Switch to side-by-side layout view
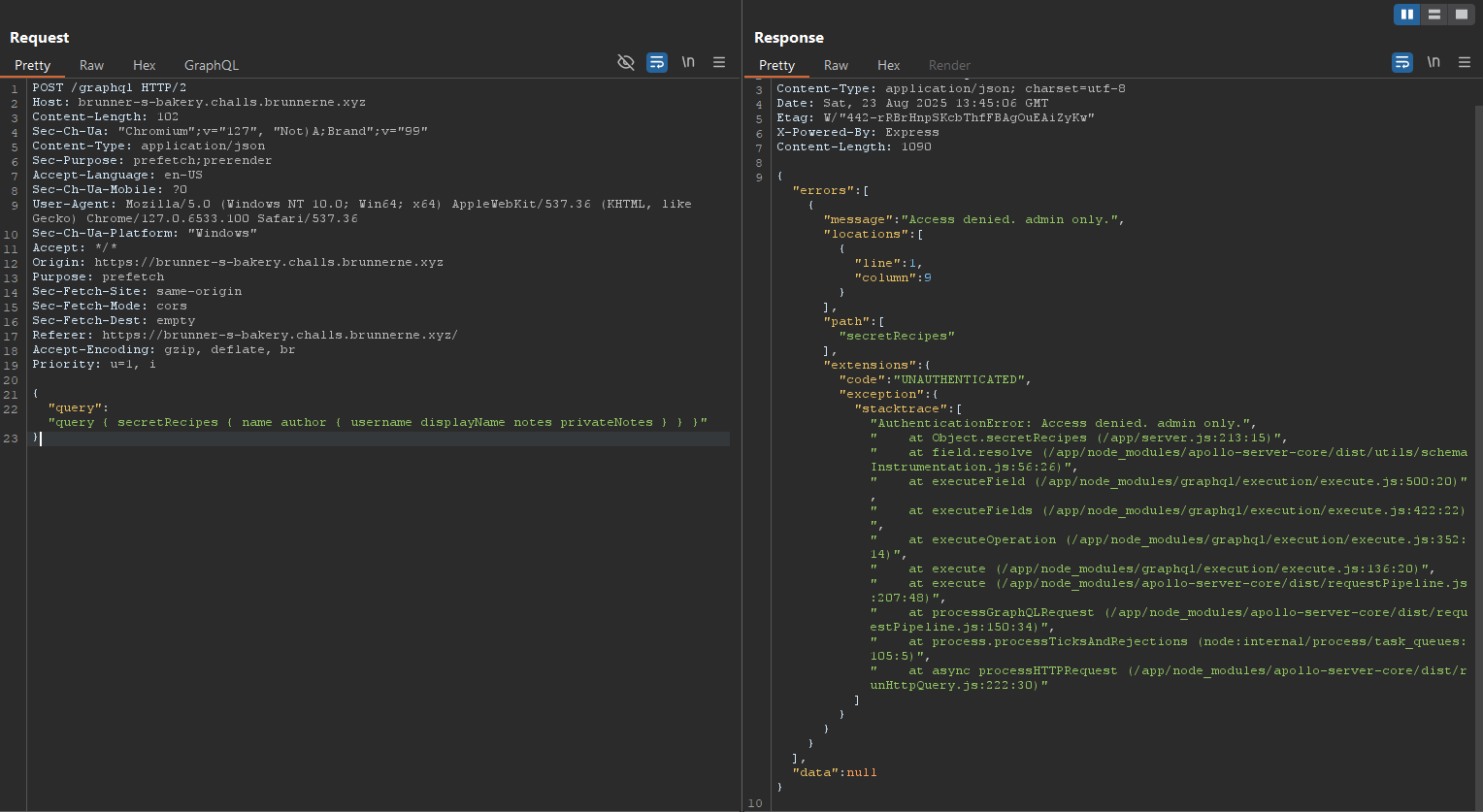This screenshot has width=1483, height=812. tap(1406, 14)
